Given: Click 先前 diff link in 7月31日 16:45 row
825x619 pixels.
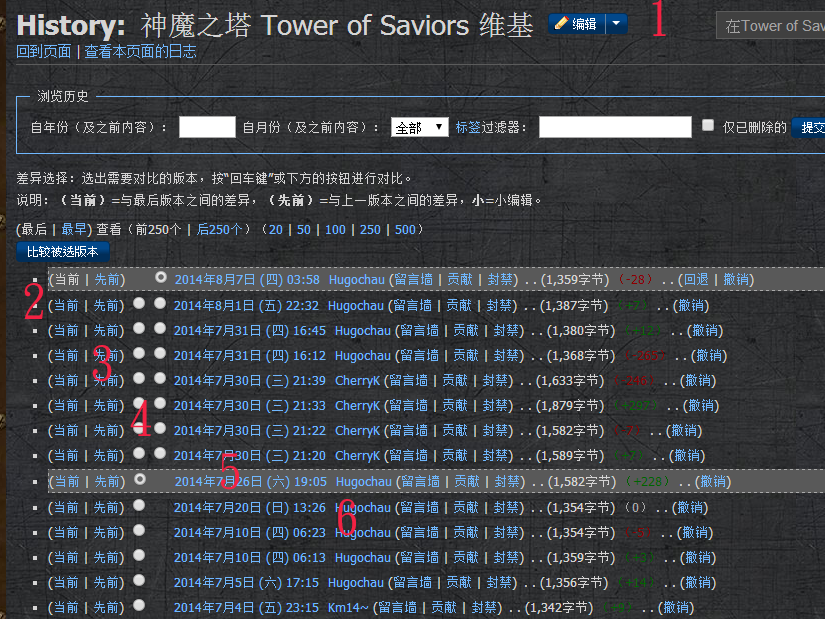Looking at the screenshot, I should pyautogui.click(x=106, y=331).
